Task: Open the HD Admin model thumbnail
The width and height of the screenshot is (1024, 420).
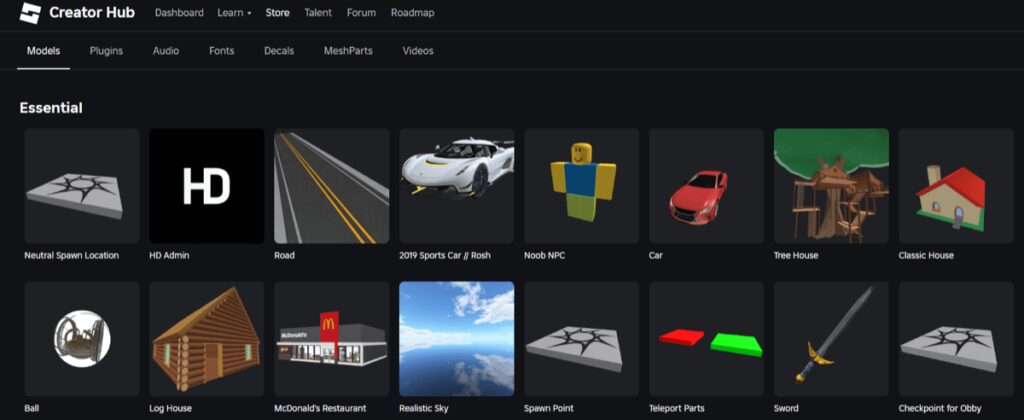Action: (x=207, y=186)
